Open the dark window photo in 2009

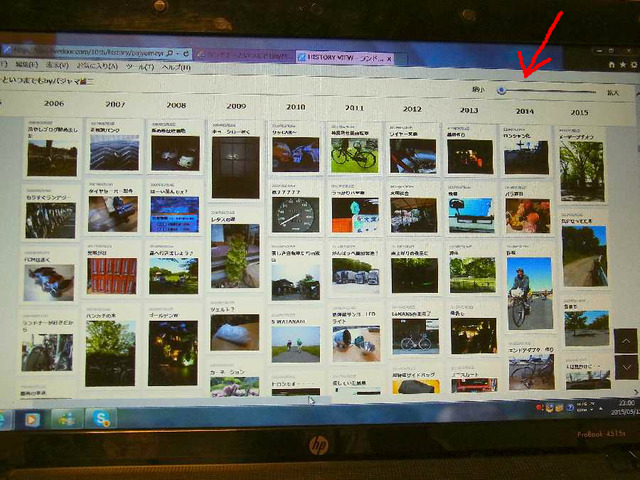236,167
